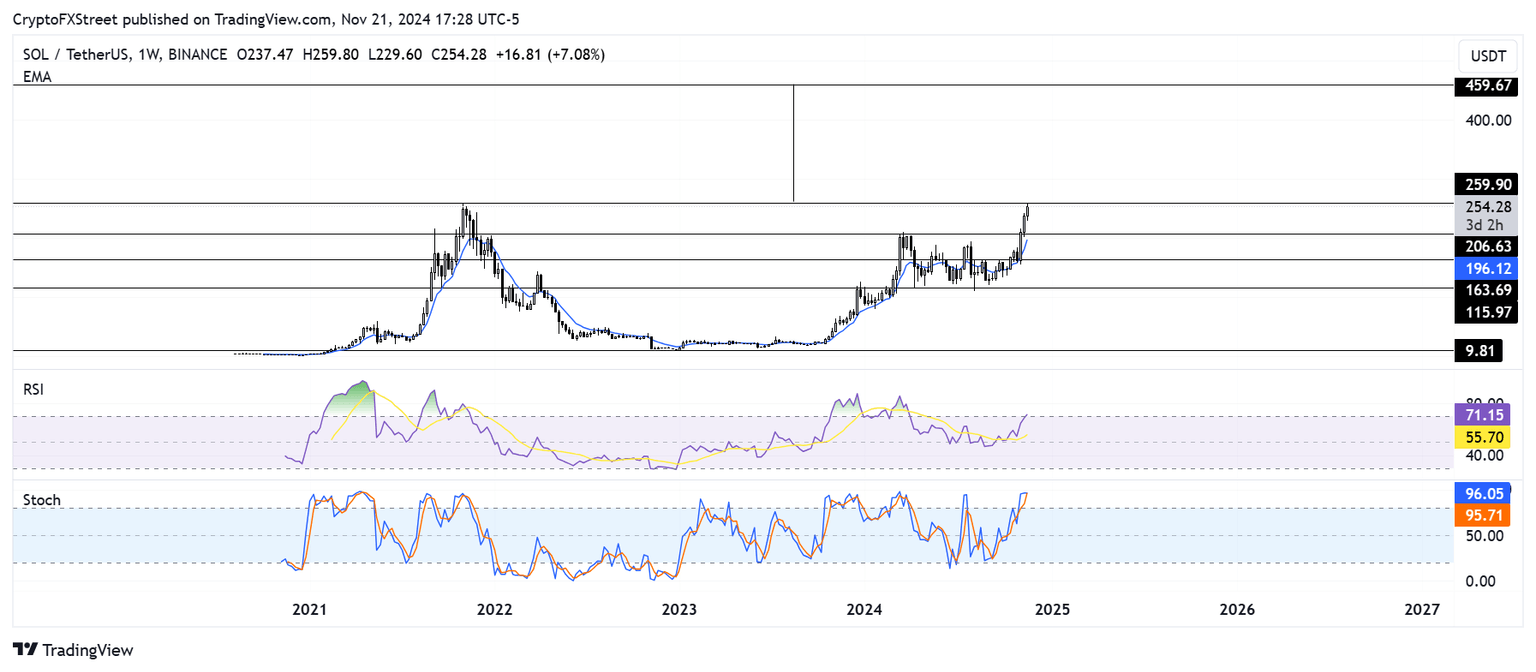Click the 2027 label on time axis

point(1421,609)
